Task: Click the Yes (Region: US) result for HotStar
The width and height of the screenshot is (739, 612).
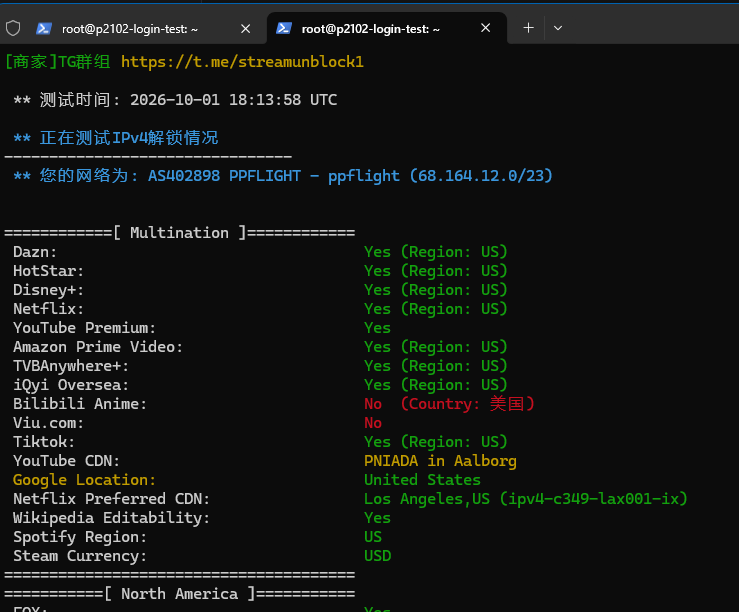Action: [x=435, y=271]
